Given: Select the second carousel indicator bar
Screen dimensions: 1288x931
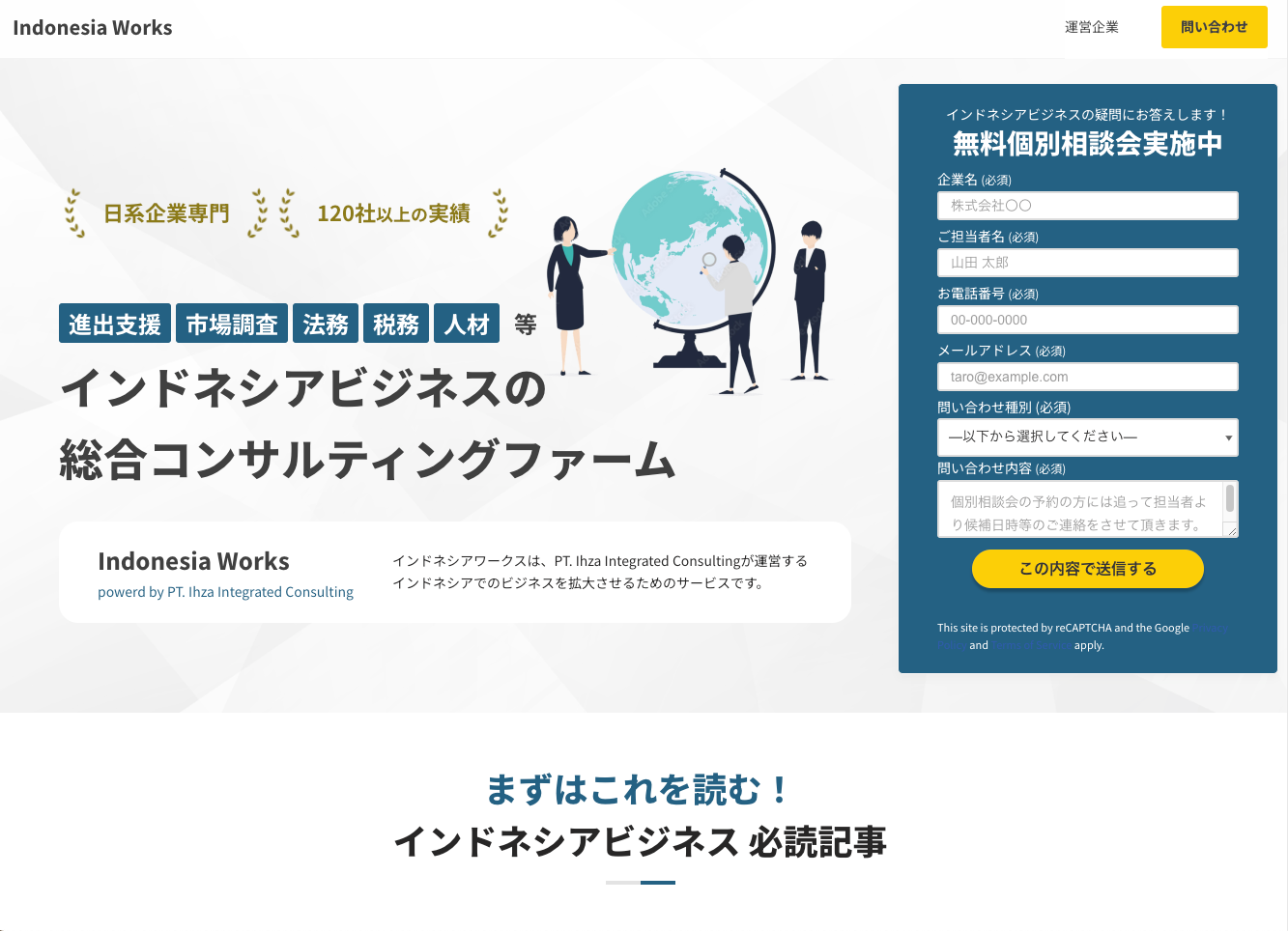Looking at the screenshot, I should pyautogui.click(x=655, y=882).
